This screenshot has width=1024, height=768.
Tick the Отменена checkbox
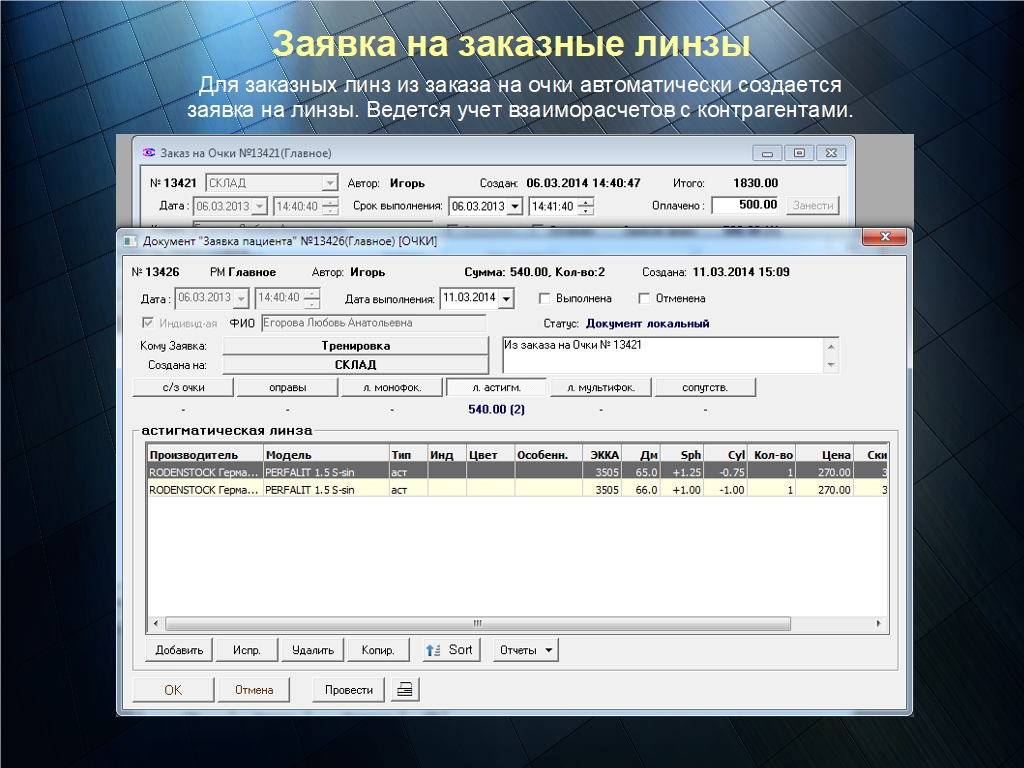pos(644,298)
